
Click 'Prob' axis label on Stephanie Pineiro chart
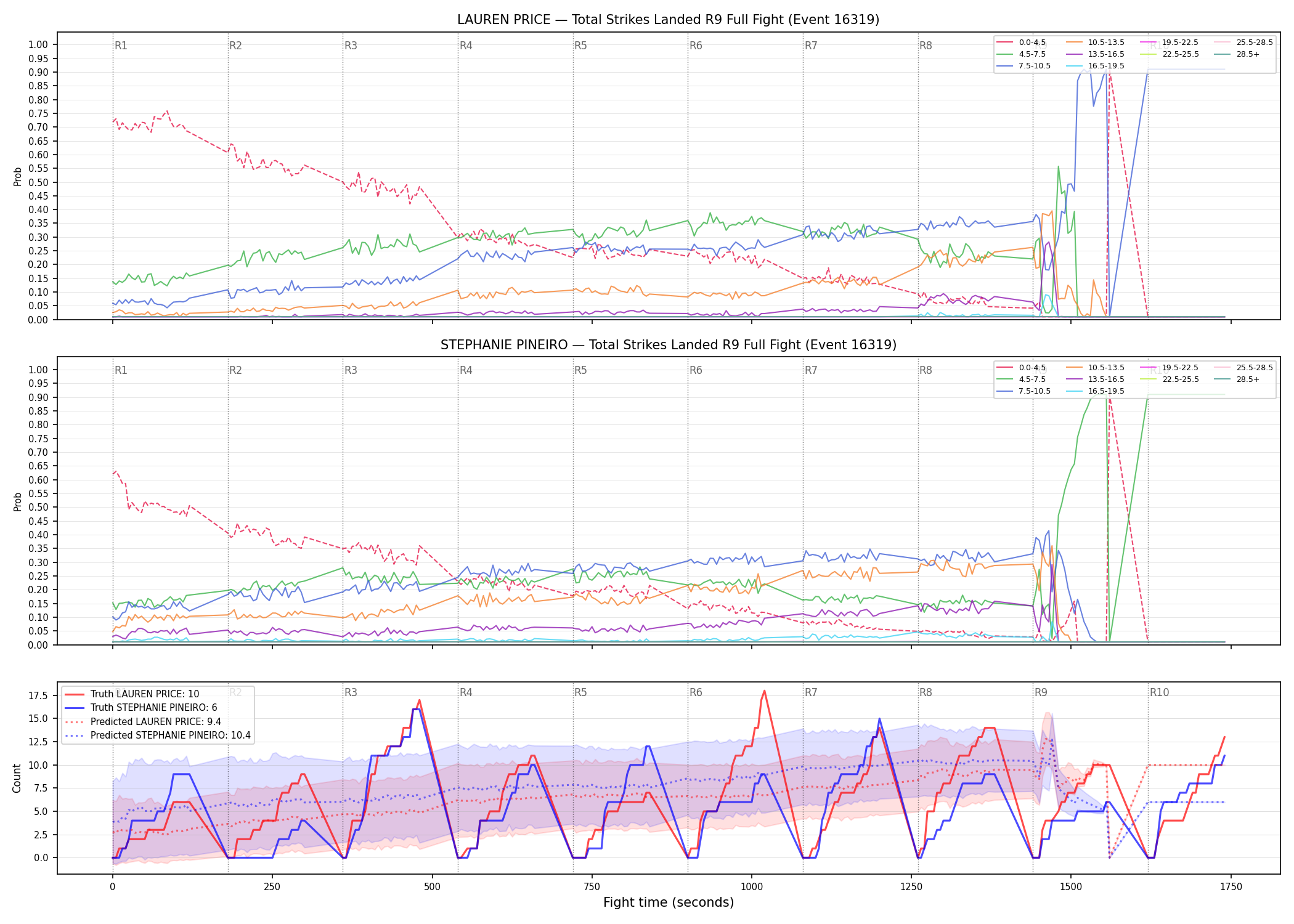click(x=18, y=502)
